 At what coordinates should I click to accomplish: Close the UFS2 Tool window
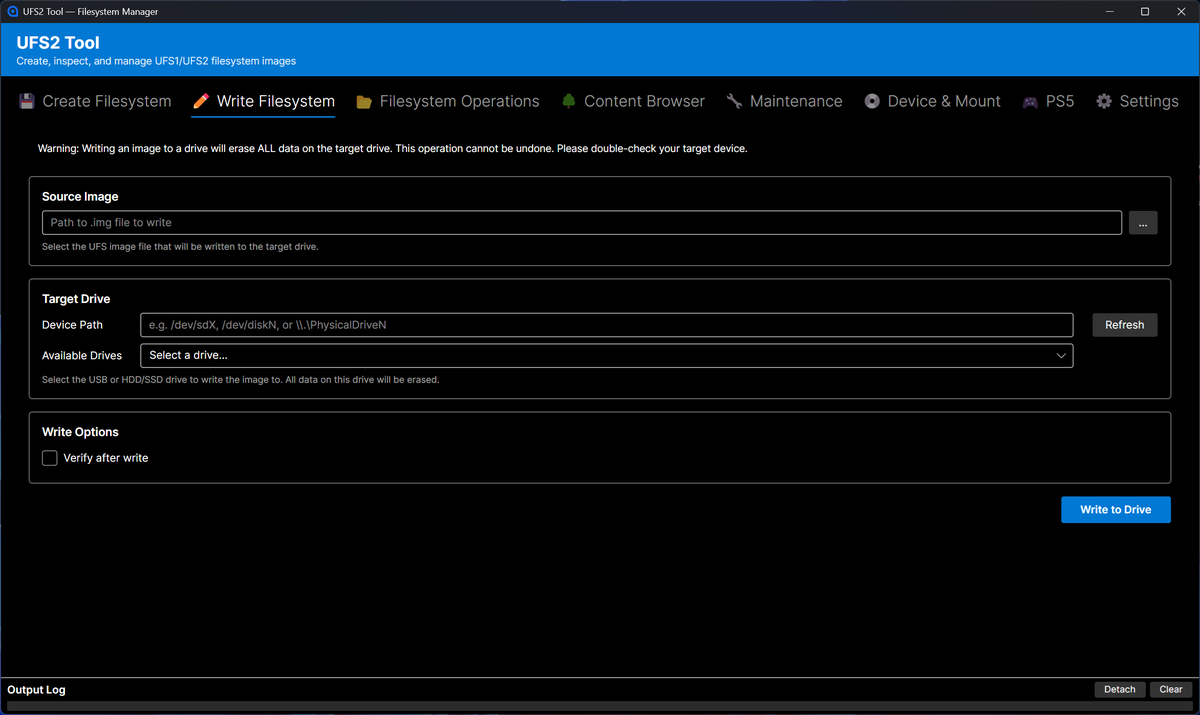click(1180, 12)
